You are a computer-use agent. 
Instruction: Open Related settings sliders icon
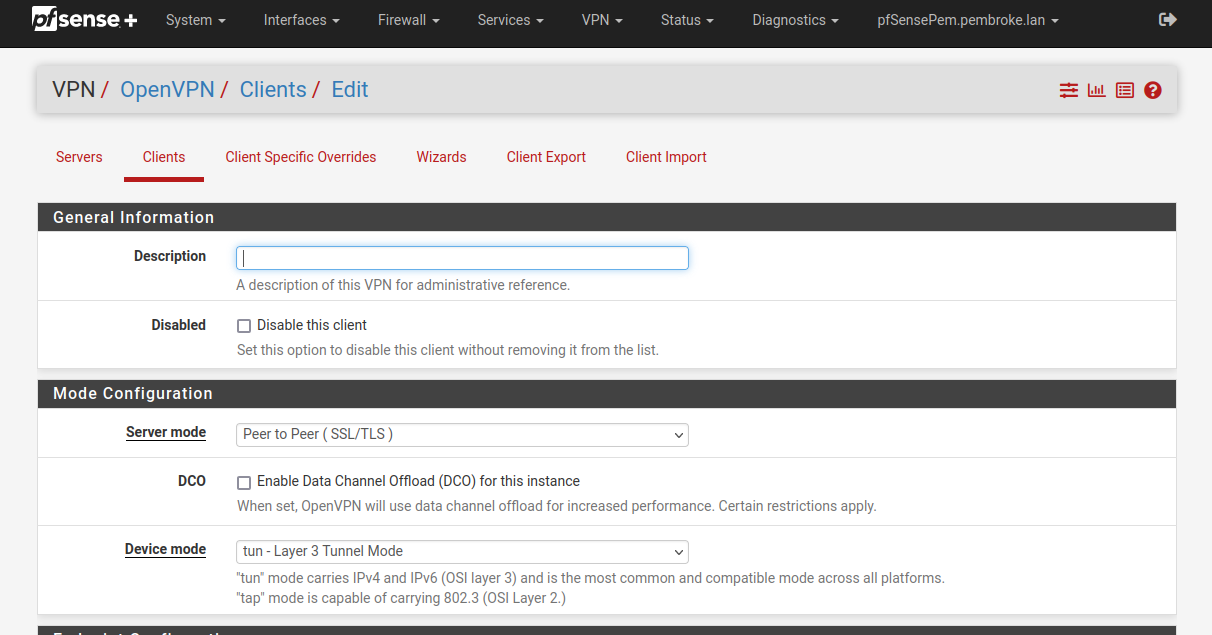tap(1069, 90)
